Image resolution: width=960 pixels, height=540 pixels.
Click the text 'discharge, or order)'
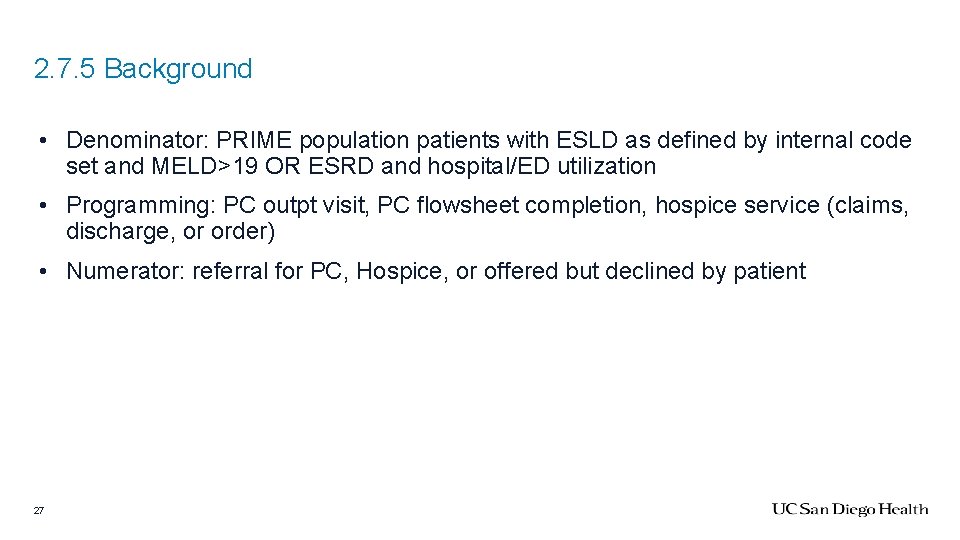(x=171, y=232)
